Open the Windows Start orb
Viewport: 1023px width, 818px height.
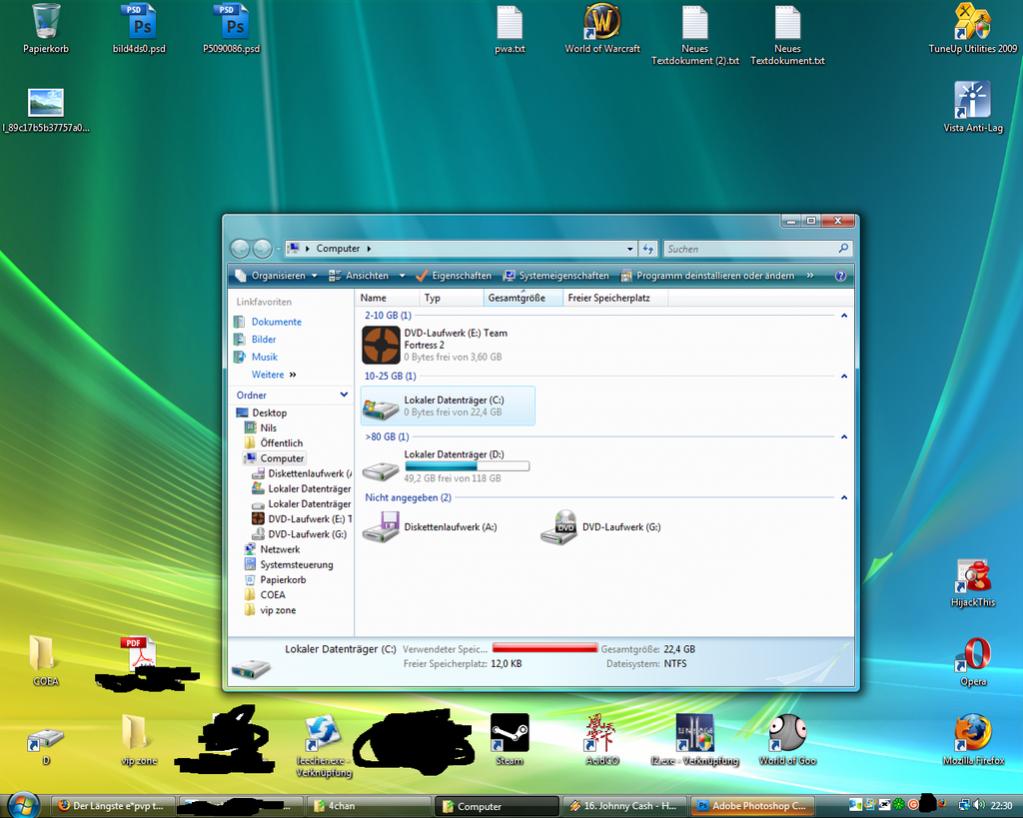click(23, 805)
